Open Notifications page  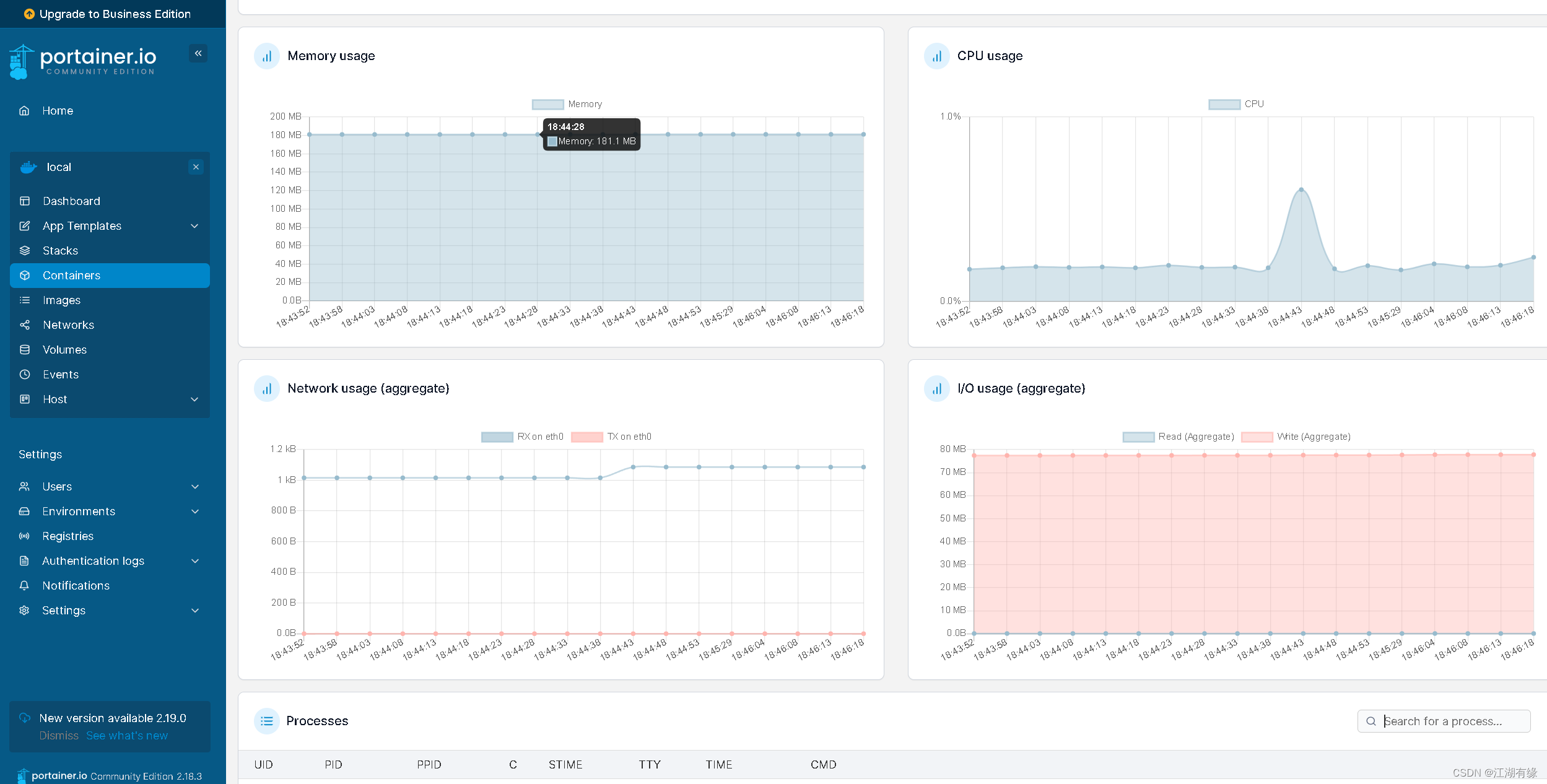[x=76, y=586]
